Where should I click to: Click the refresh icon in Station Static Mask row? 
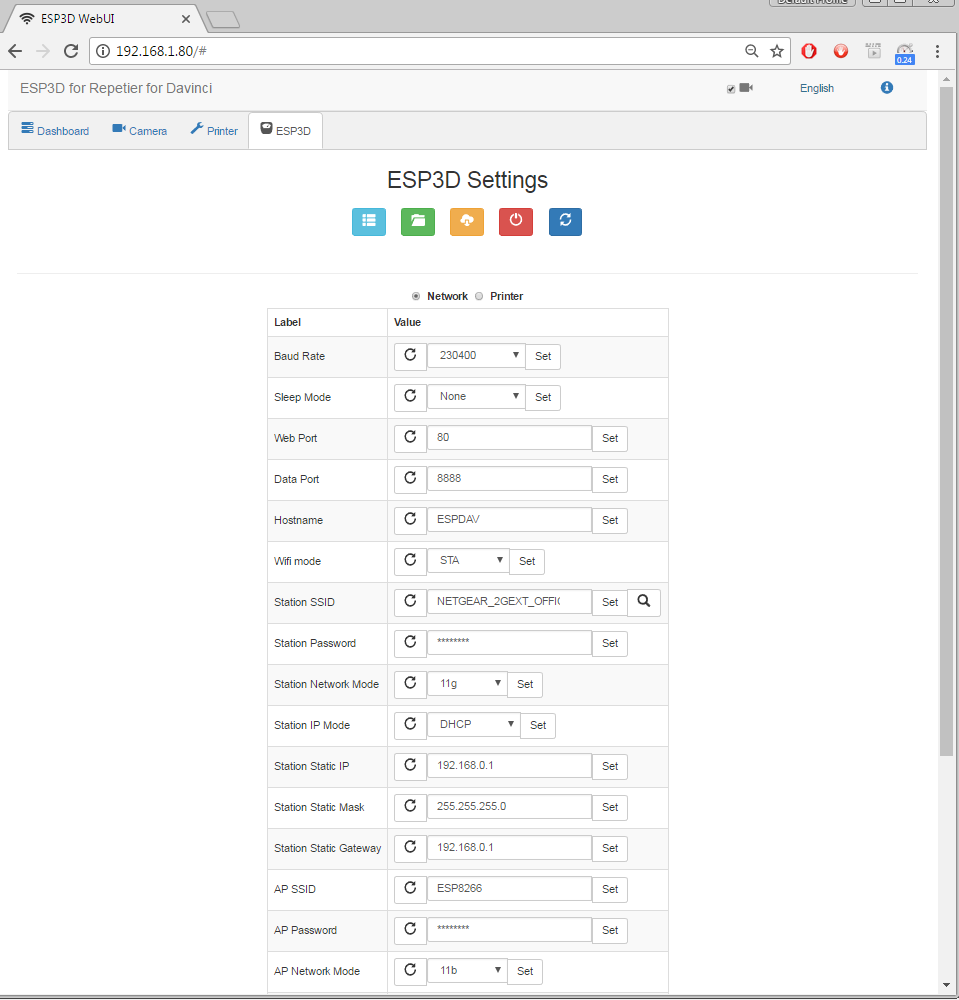click(x=410, y=807)
